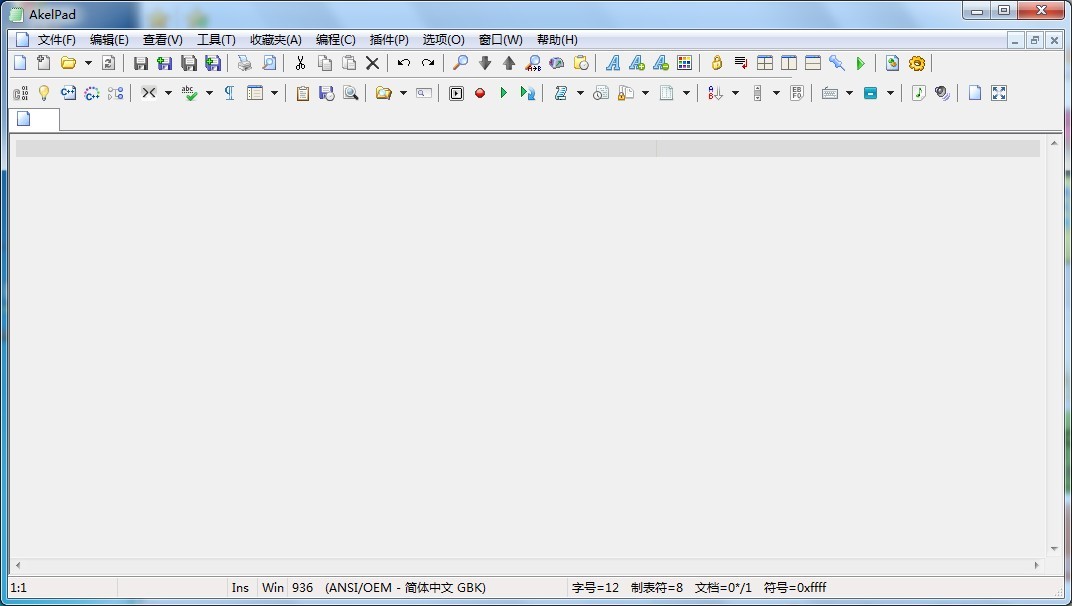Image resolution: width=1072 pixels, height=606 pixels.
Task: Click the increase font size icon
Action: coord(637,63)
